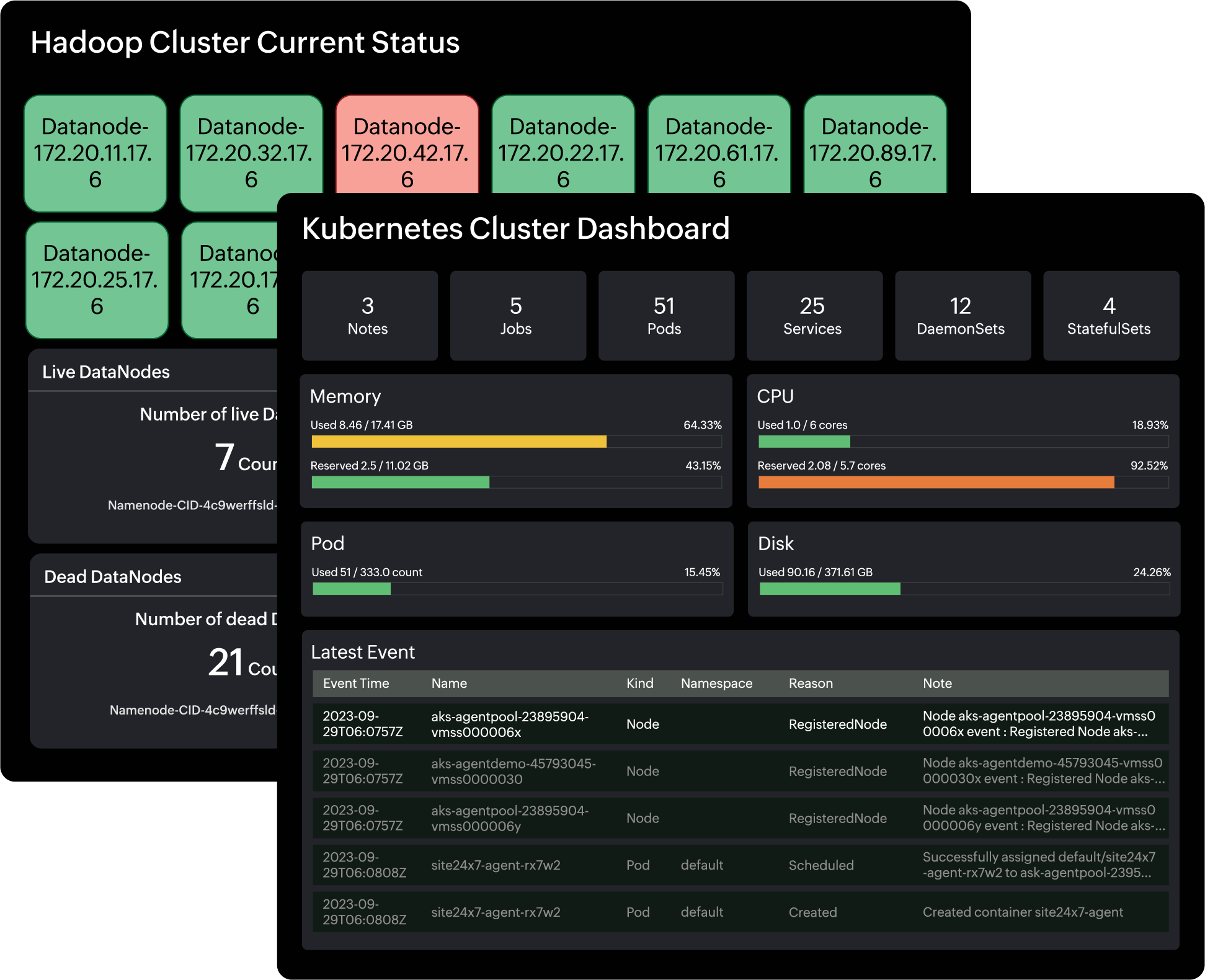Open the 12 DaemonSets summary card
1205x980 pixels.
pos(963,315)
